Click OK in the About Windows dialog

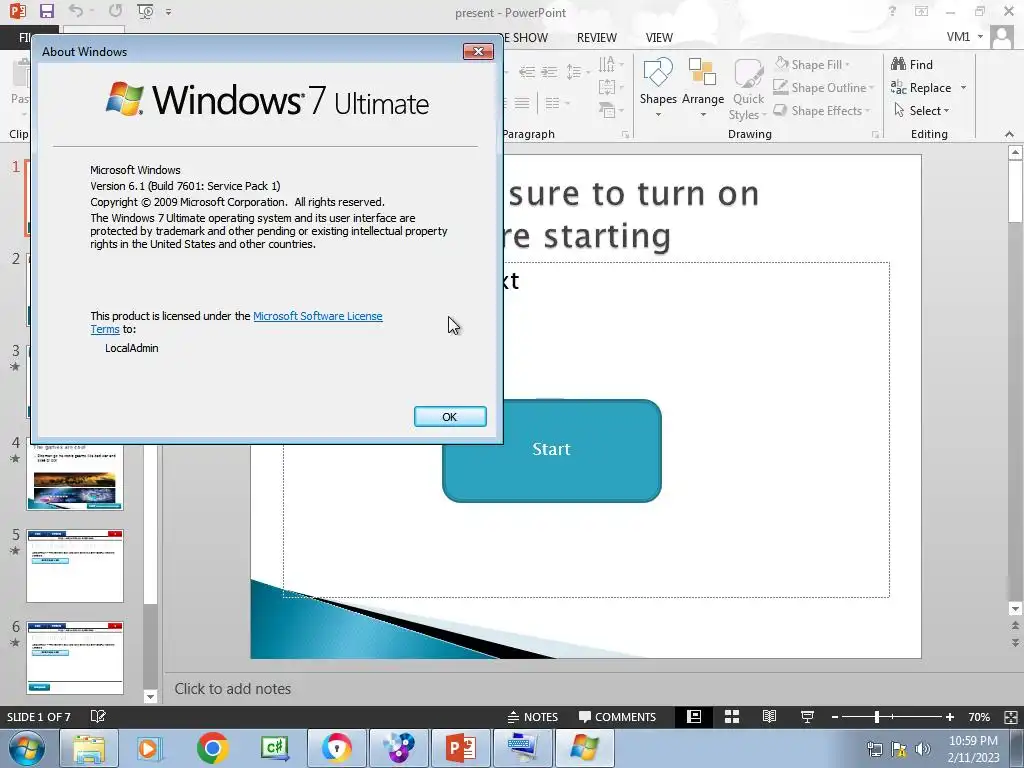point(450,417)
